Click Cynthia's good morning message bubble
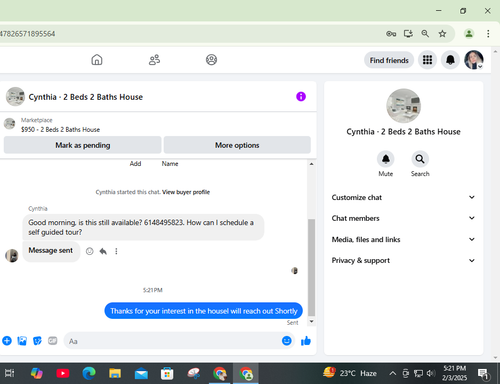 point(143,227)
